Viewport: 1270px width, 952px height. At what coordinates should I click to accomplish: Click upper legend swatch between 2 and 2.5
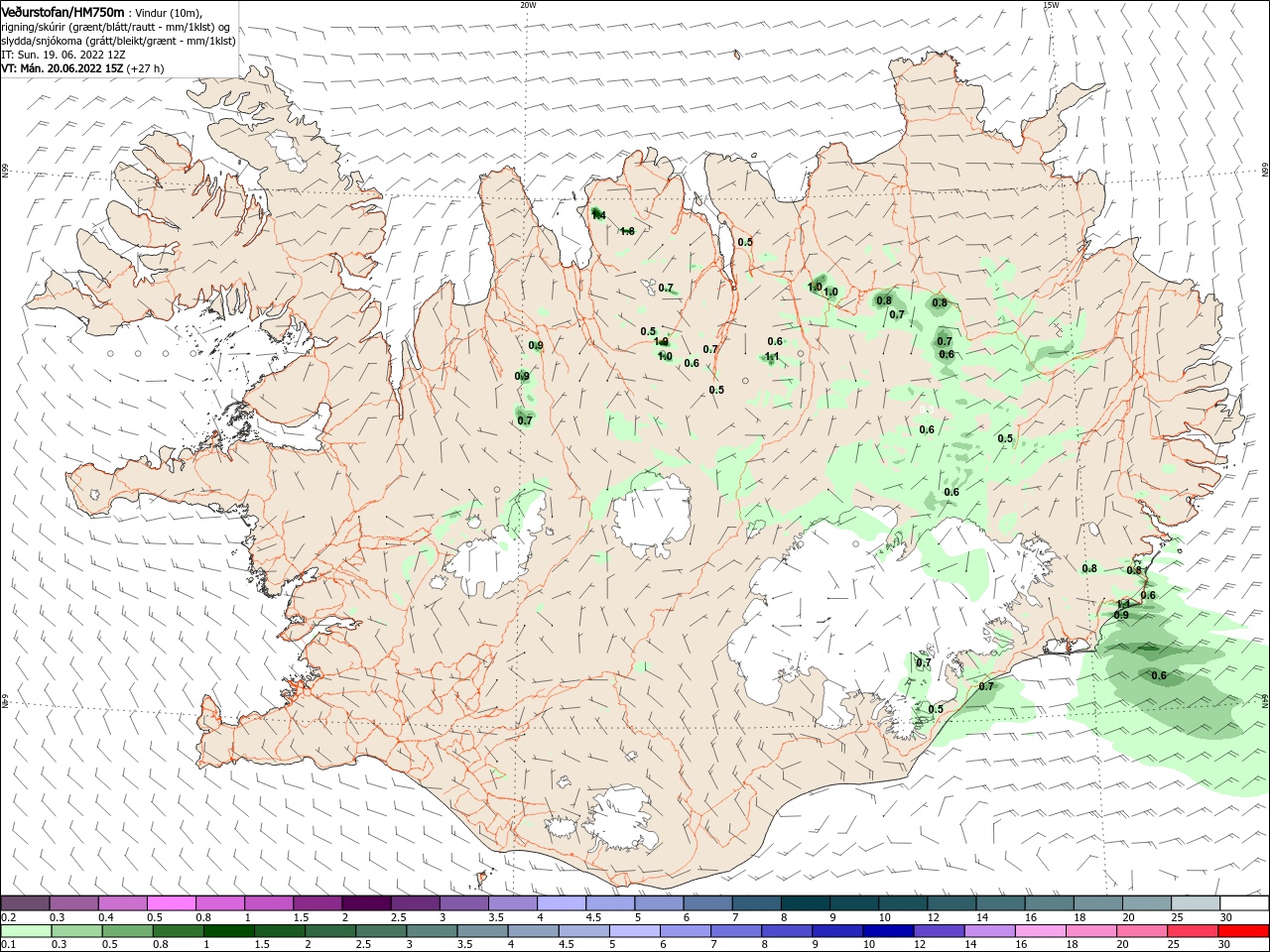367,903
